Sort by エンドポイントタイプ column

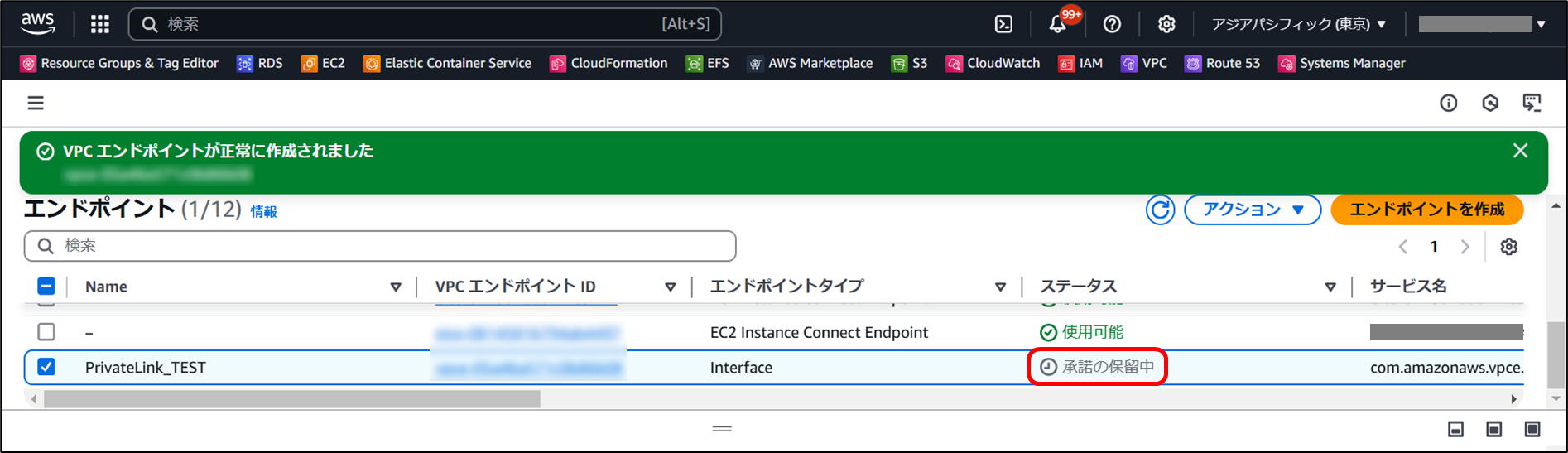(1000, 287)
